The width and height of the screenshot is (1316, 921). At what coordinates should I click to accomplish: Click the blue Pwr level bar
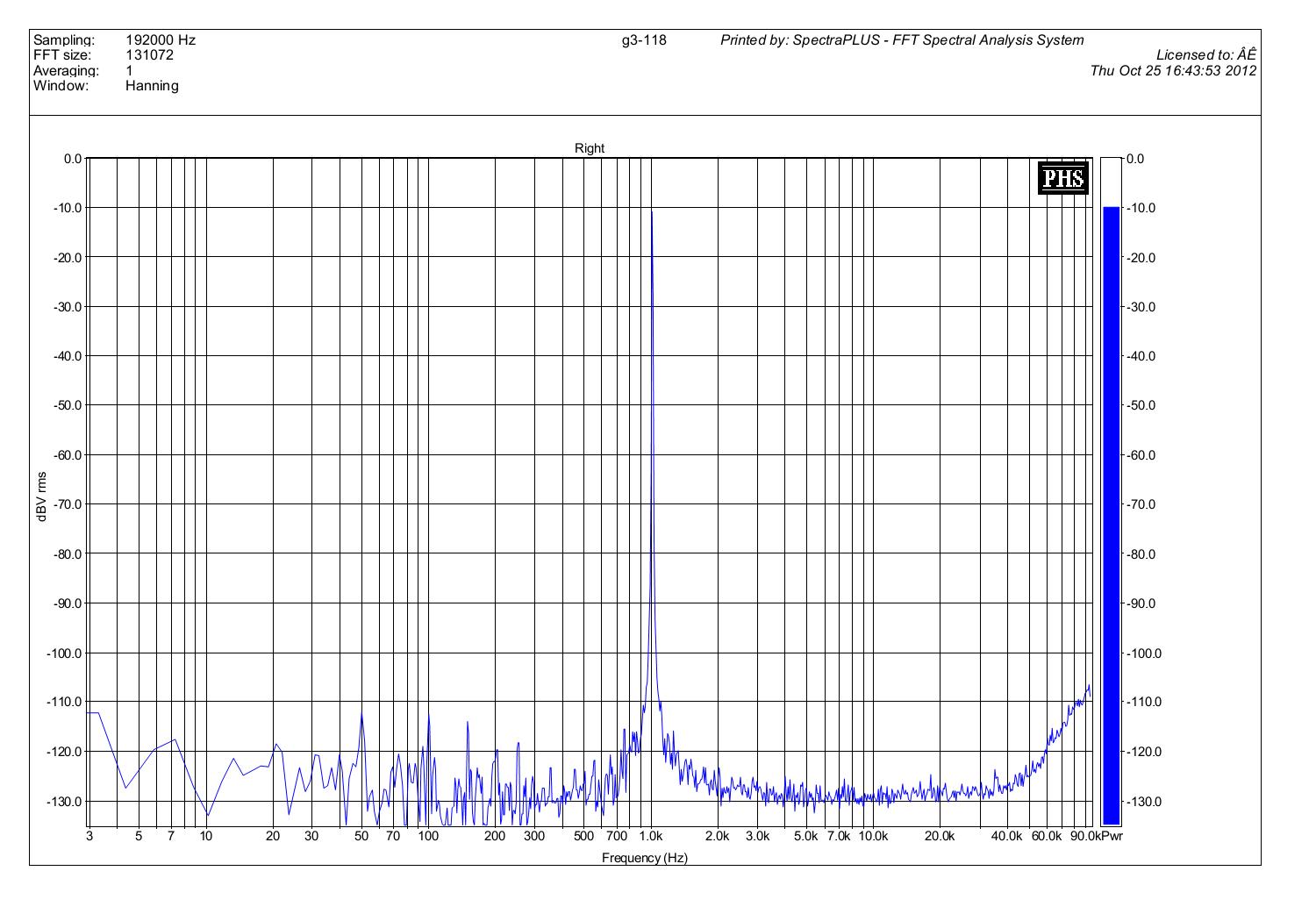point(1111,516)
